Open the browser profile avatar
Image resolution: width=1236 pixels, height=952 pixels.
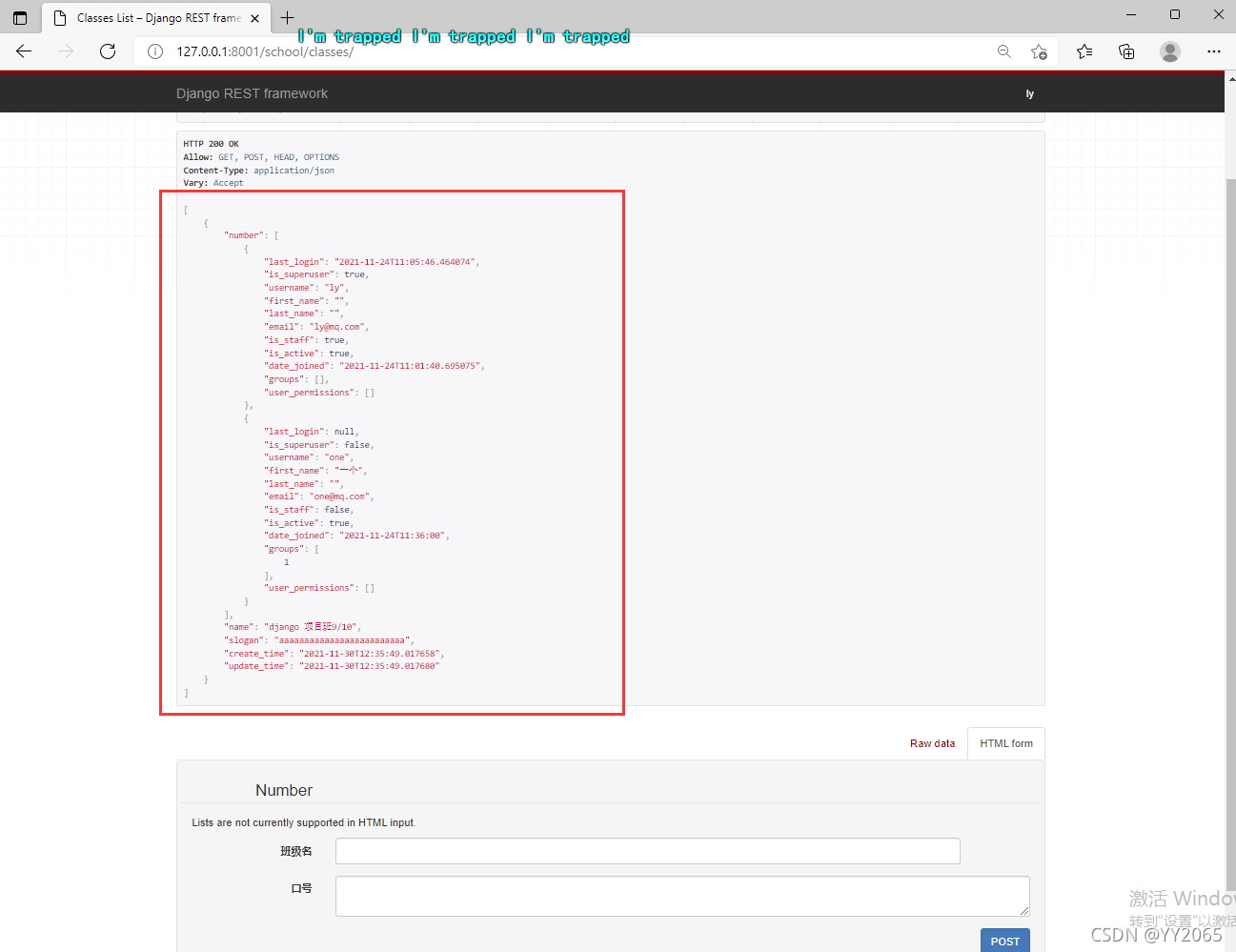[1170, 51]
